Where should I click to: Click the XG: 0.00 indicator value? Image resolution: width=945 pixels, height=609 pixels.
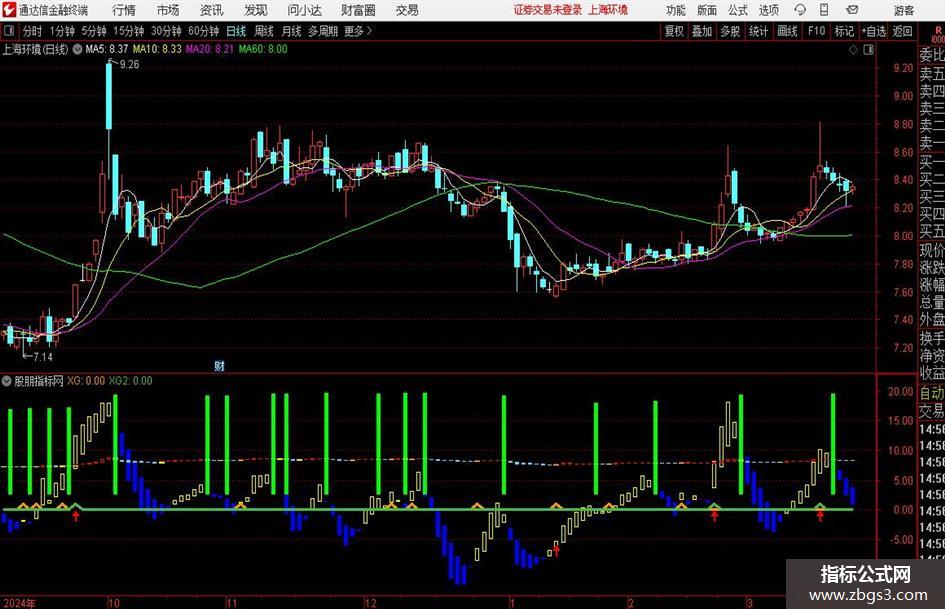click(86, 381)
